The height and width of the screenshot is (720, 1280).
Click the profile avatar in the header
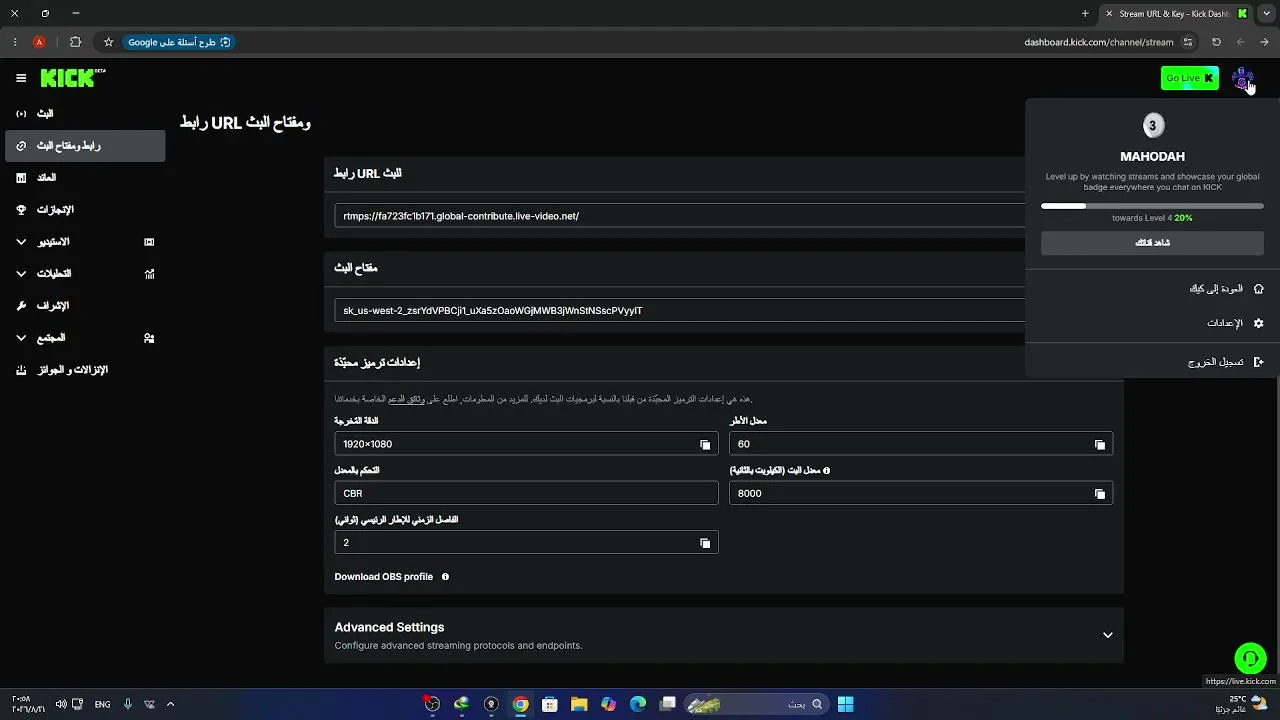pos(1242,78)
